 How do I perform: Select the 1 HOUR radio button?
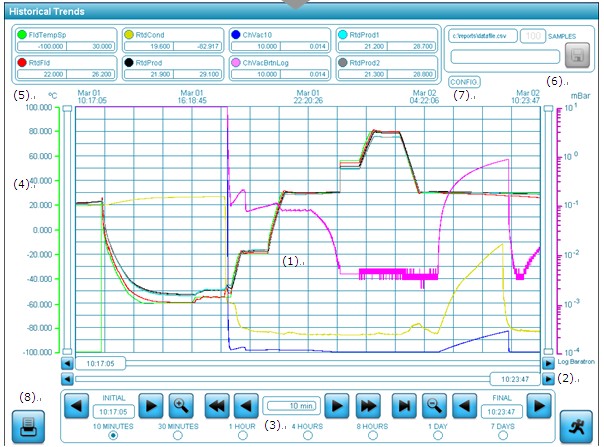click(242, 435)
